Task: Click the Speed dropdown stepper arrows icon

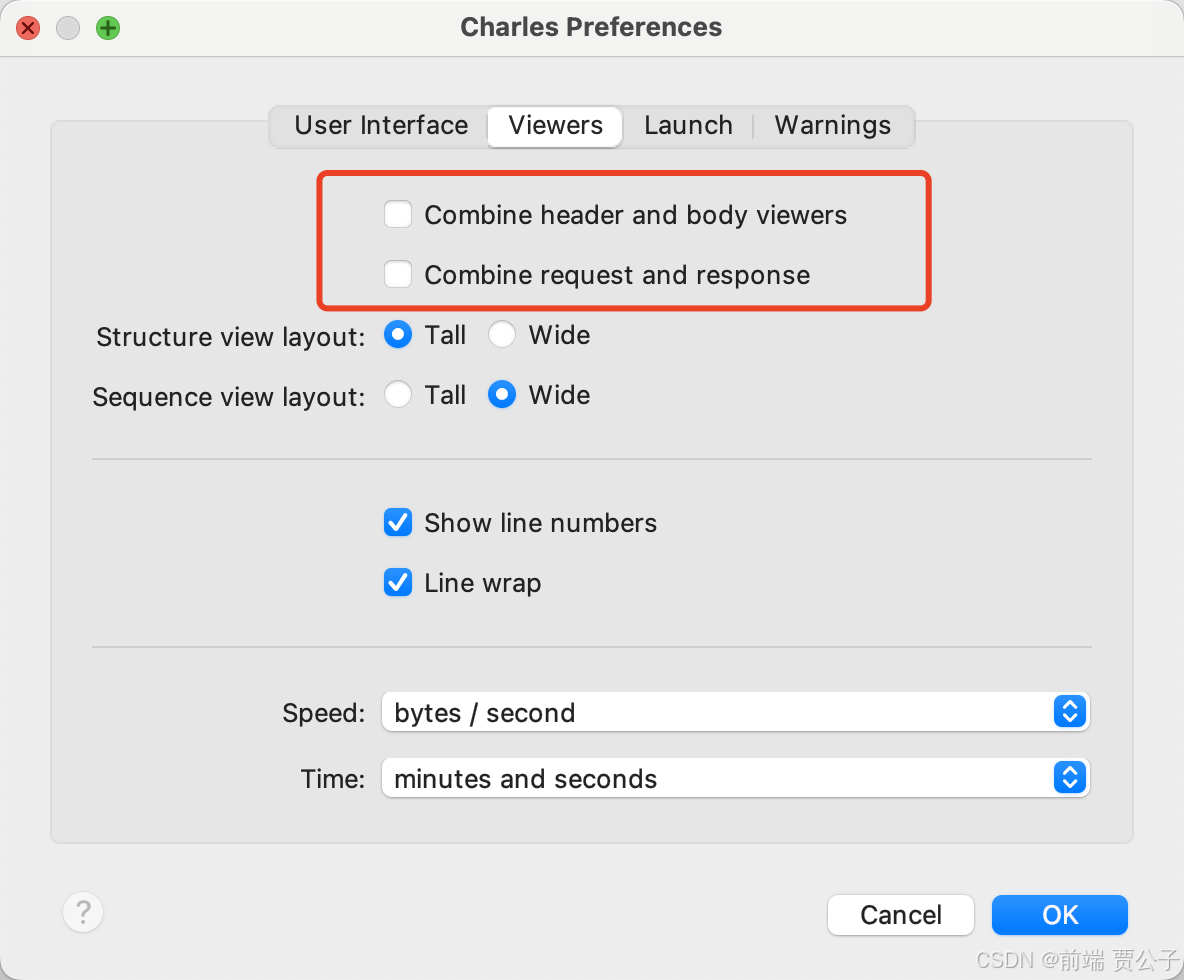Action: 1069,712
